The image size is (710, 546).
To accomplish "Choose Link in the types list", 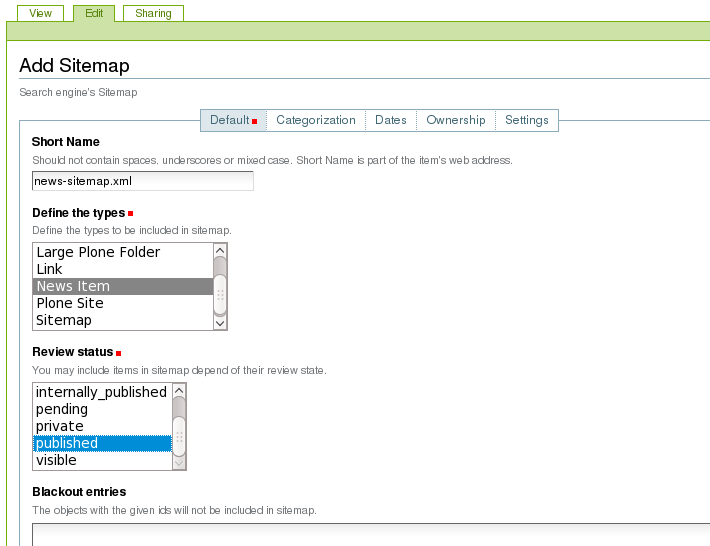I will pos(49,269).
